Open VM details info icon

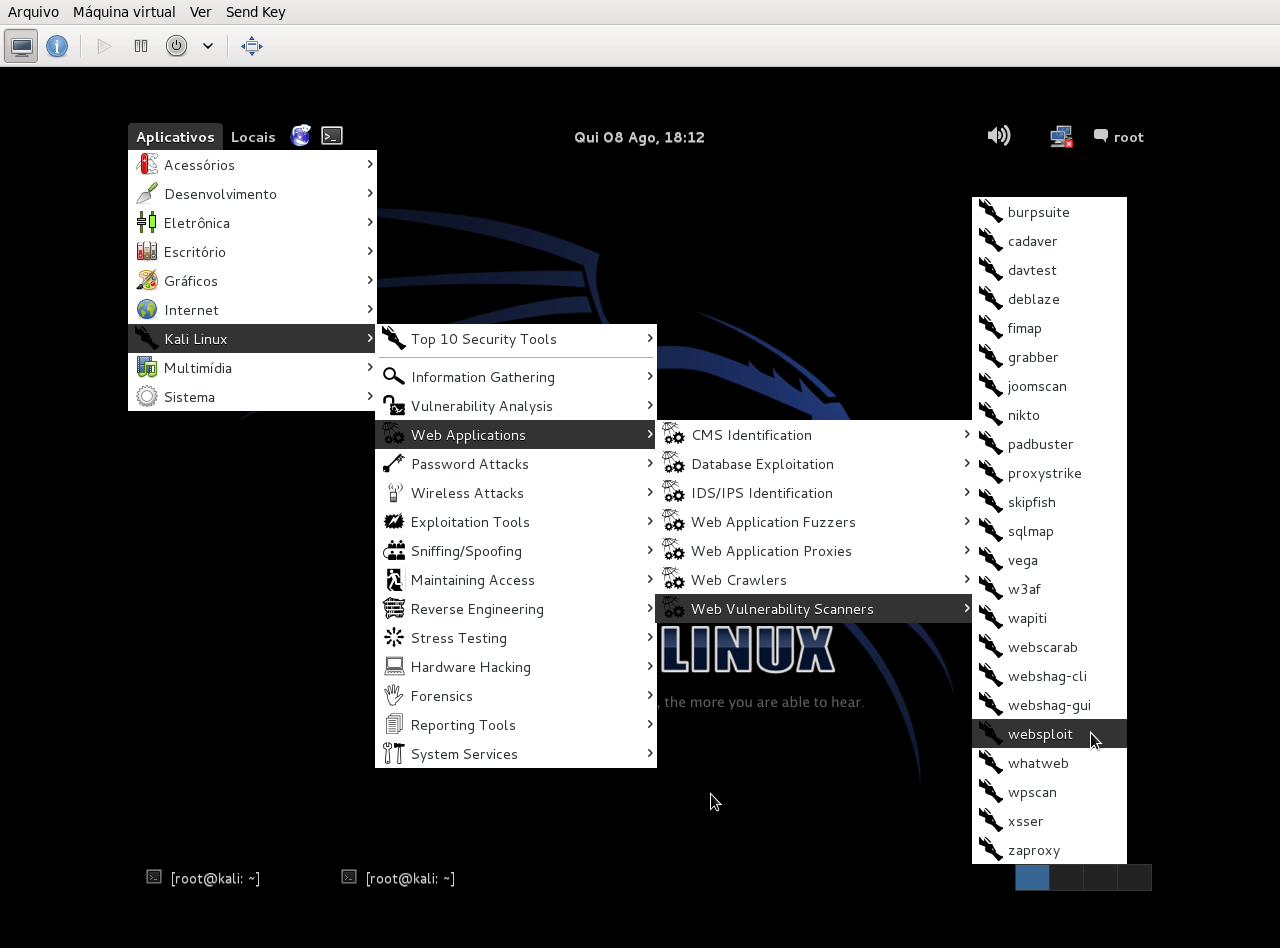coord(57,46)
